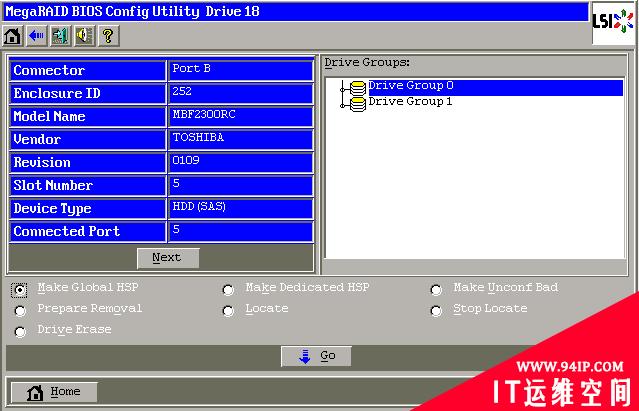Click the Device Type label cell

[x=88, y=209]
